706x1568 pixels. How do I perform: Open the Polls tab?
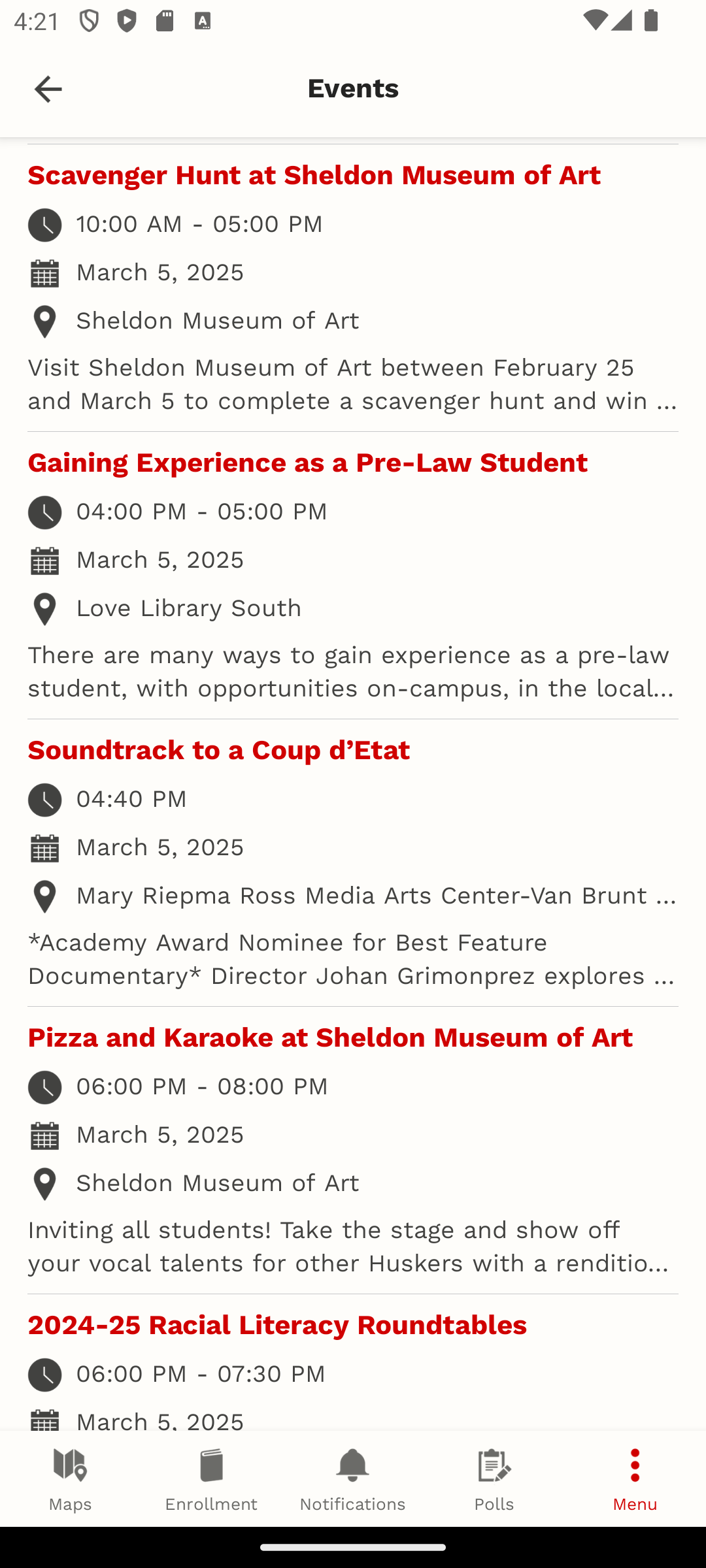point(494,1479)
